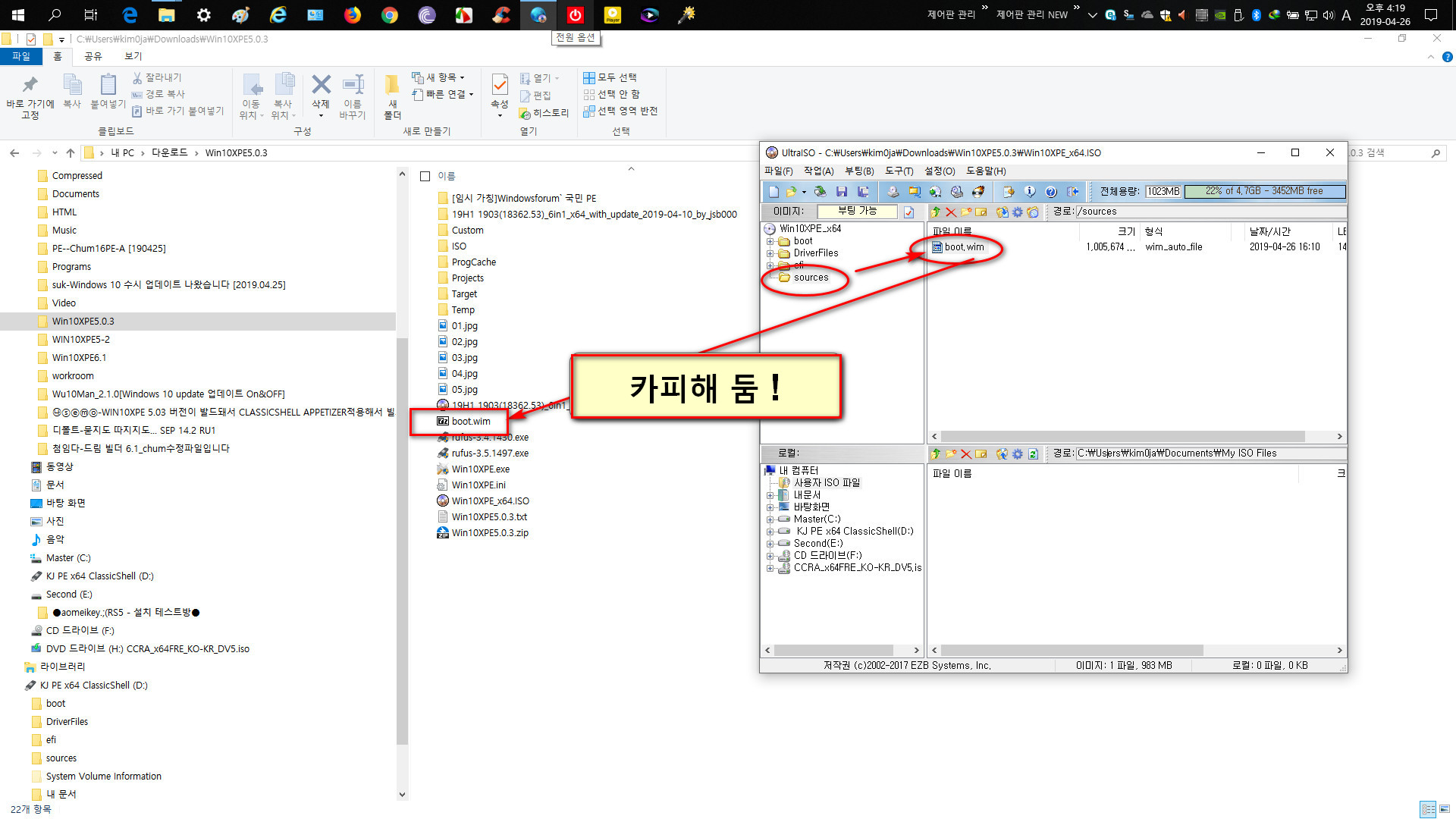Open Firefox from the taskbar

(x=353, y=14)
